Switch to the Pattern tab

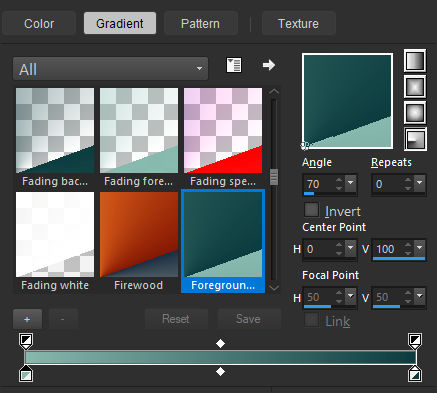pyautogui.click(x=200, y=23)
